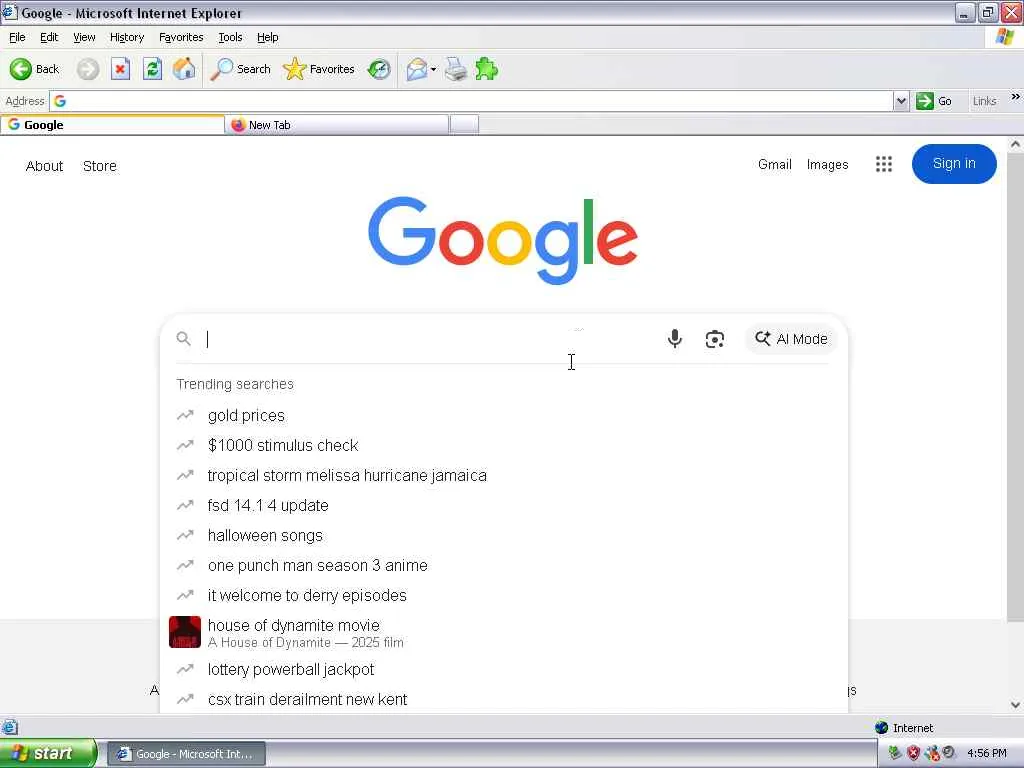Open the Favorites menu

pos(181,37)
